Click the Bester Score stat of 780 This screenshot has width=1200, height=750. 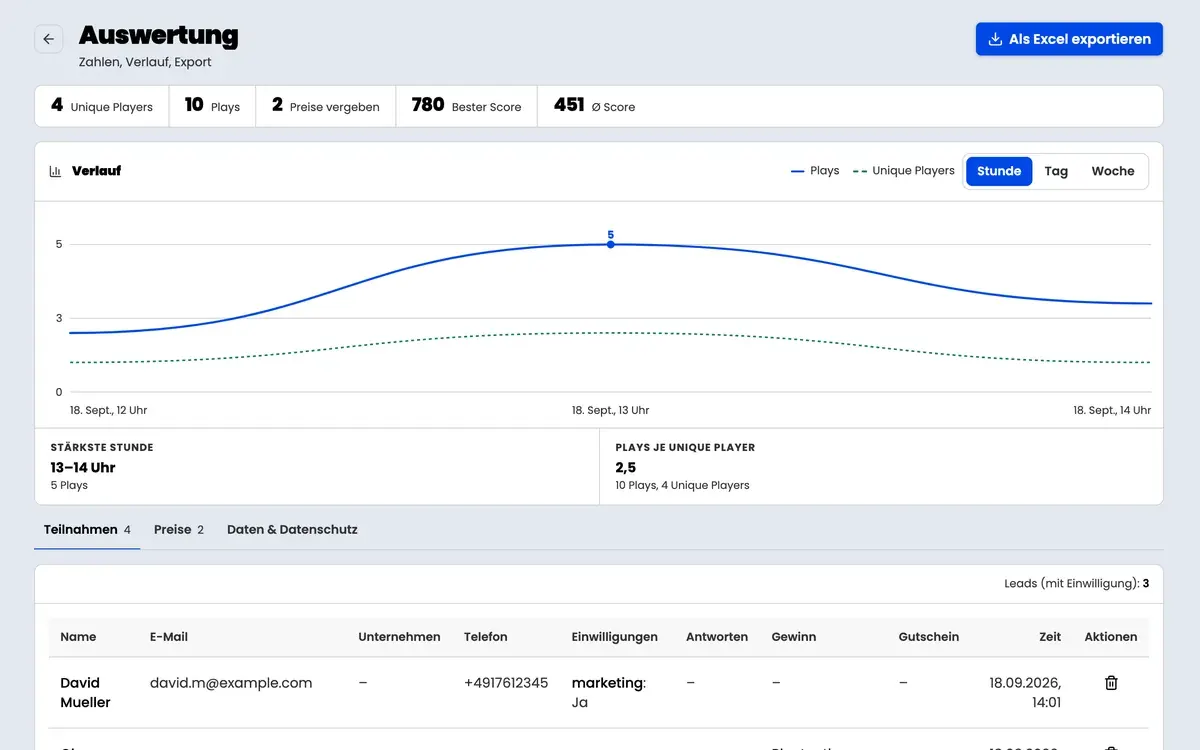467,106
